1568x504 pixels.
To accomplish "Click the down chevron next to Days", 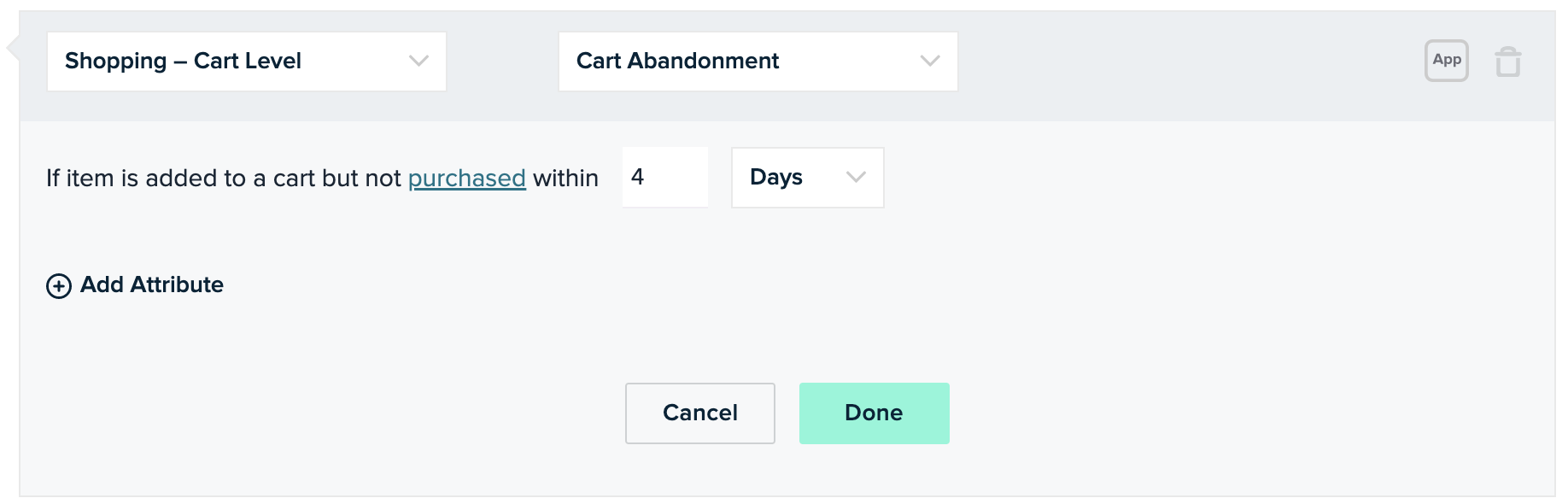I will click(856, 177).
